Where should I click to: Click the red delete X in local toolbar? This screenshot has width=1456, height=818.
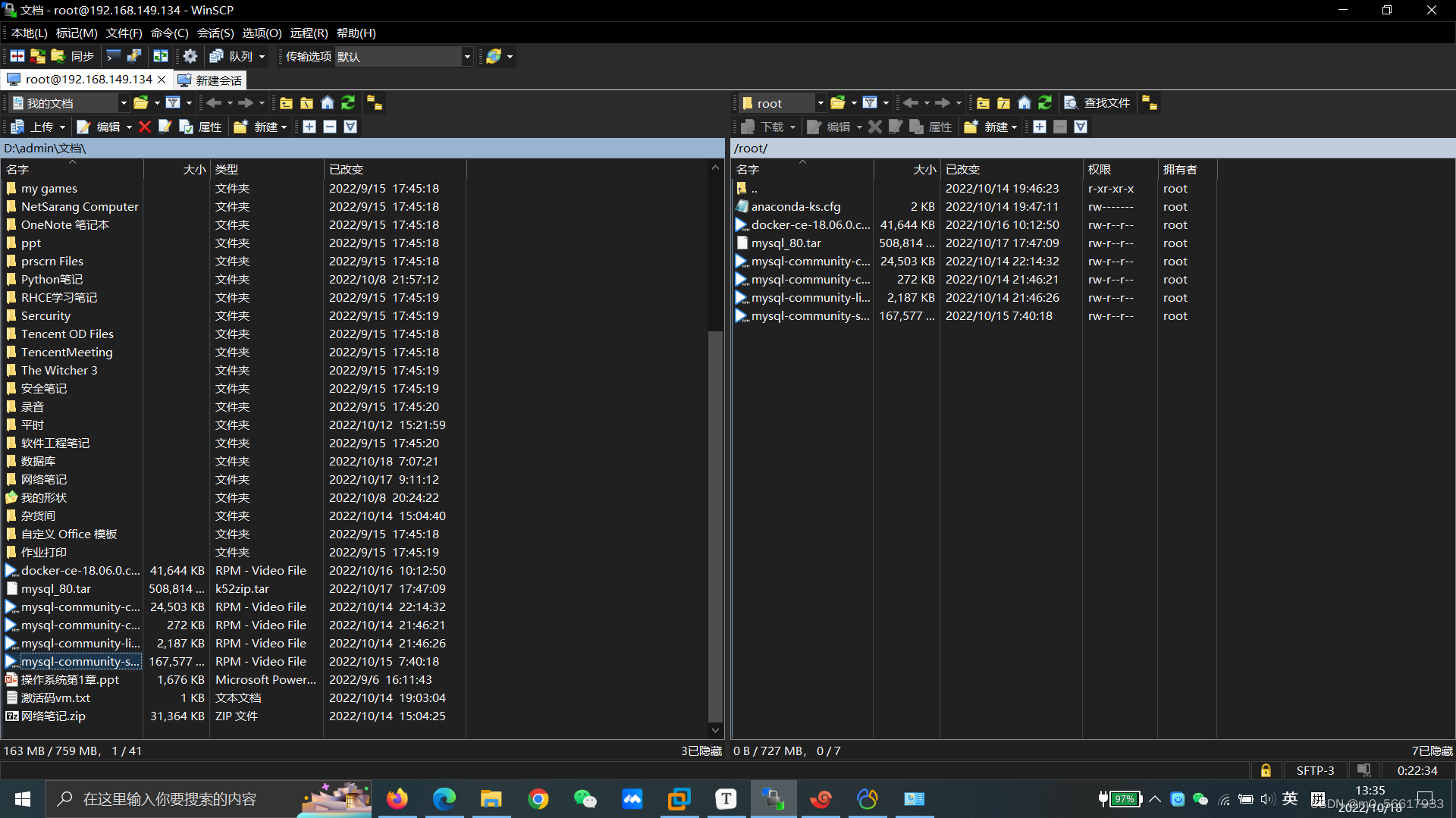(145, 127)
